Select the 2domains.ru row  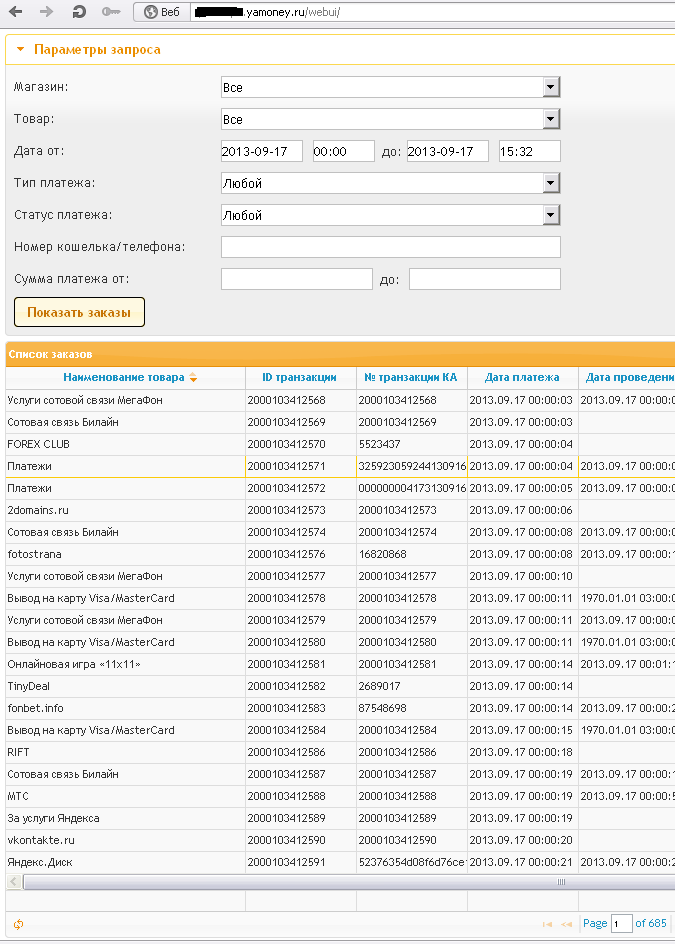(x=340, y=510)
